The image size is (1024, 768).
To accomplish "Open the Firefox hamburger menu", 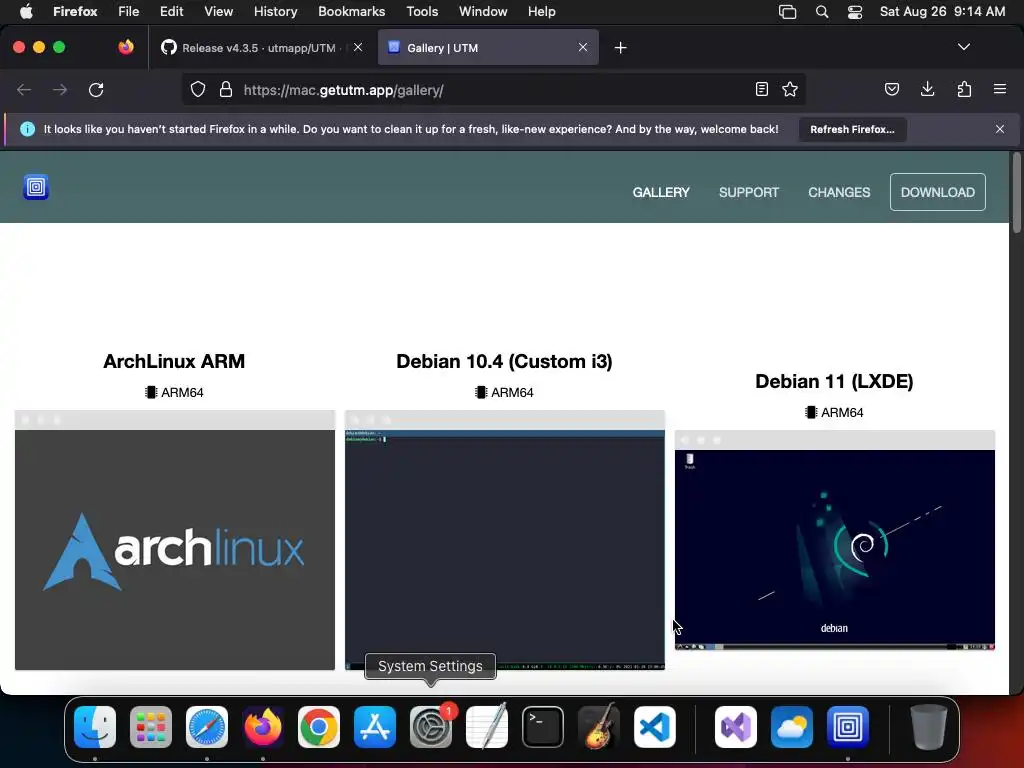I will [1000, 89].
